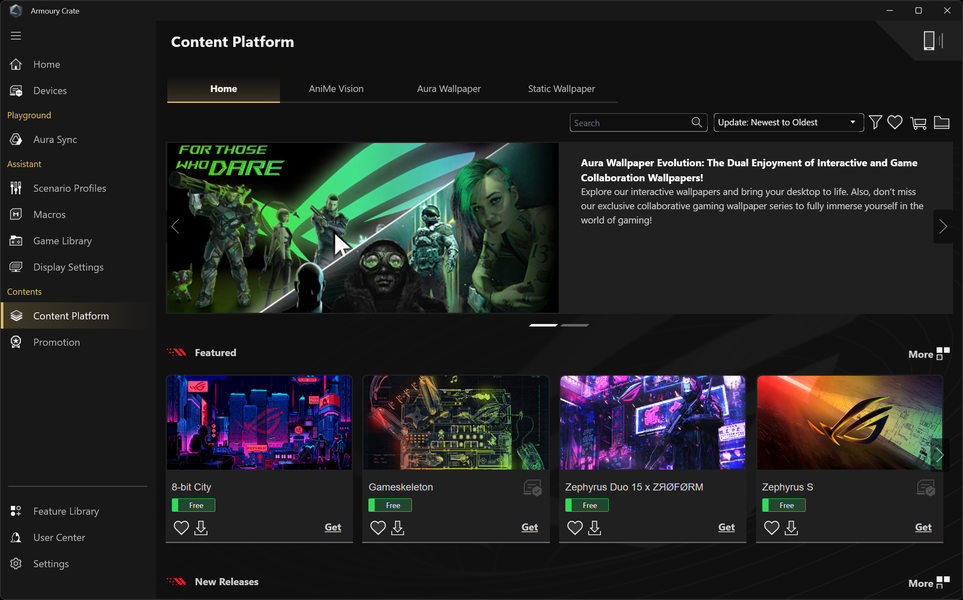Screen dimensions: 963x600
Task: Switch to the Static Wallpaper tab
Action: (561, 89)
